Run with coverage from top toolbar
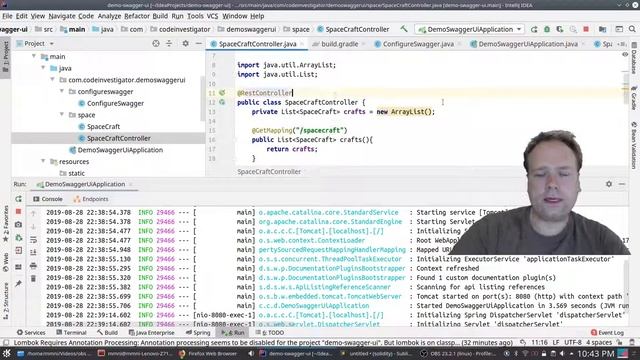640x360 pixels. click(560, 29)
